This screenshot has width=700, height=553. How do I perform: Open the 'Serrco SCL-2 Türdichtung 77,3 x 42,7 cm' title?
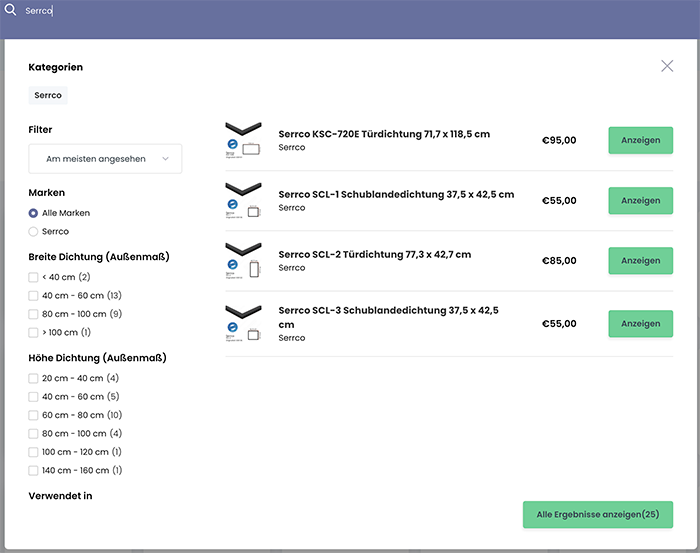(375, 254)
